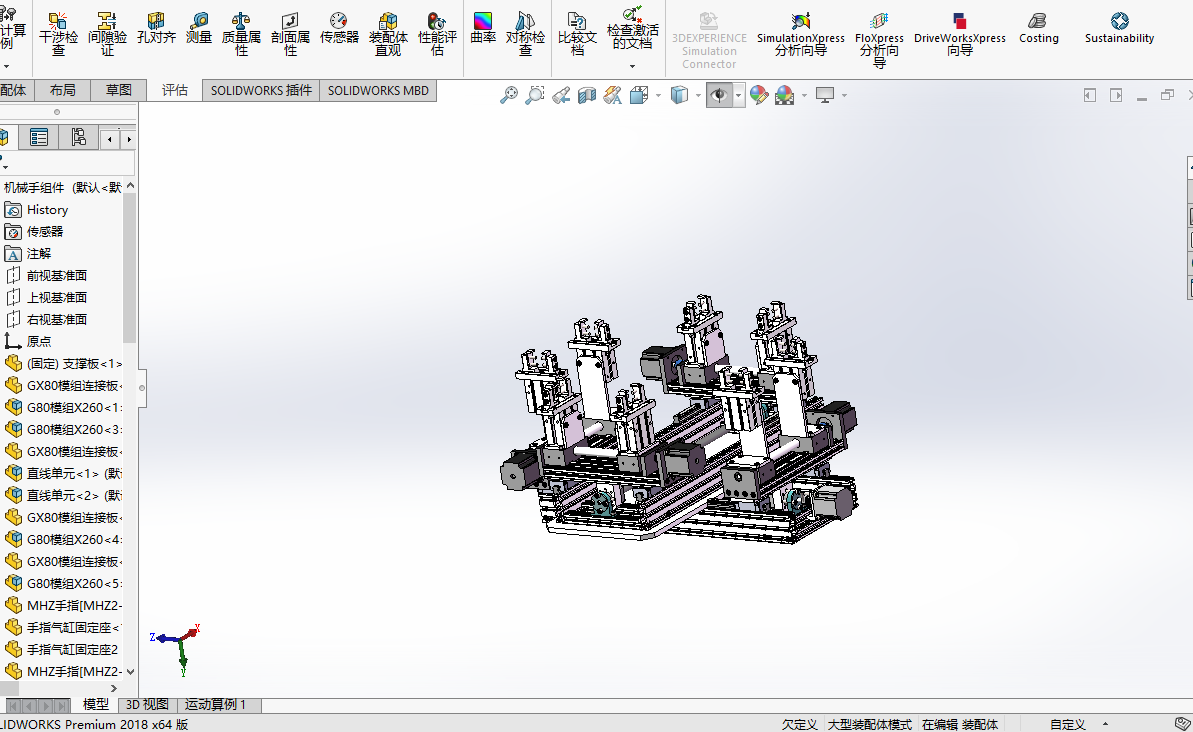
Task: Show 曲率 curvature display
Action: pos(483,28)
